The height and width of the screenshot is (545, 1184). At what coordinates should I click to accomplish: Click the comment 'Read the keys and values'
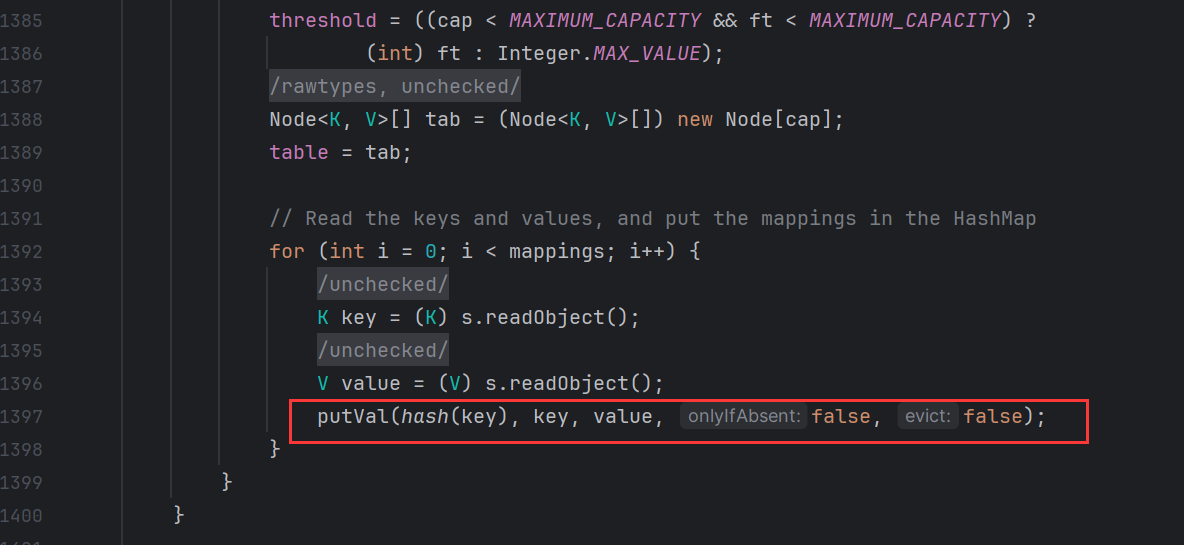pyautogui.click(x=449, y=219)
